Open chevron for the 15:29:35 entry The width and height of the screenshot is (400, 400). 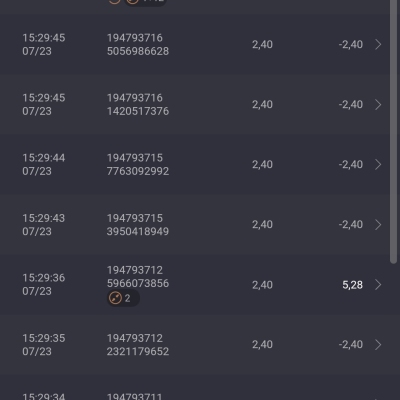pos(378,344)
